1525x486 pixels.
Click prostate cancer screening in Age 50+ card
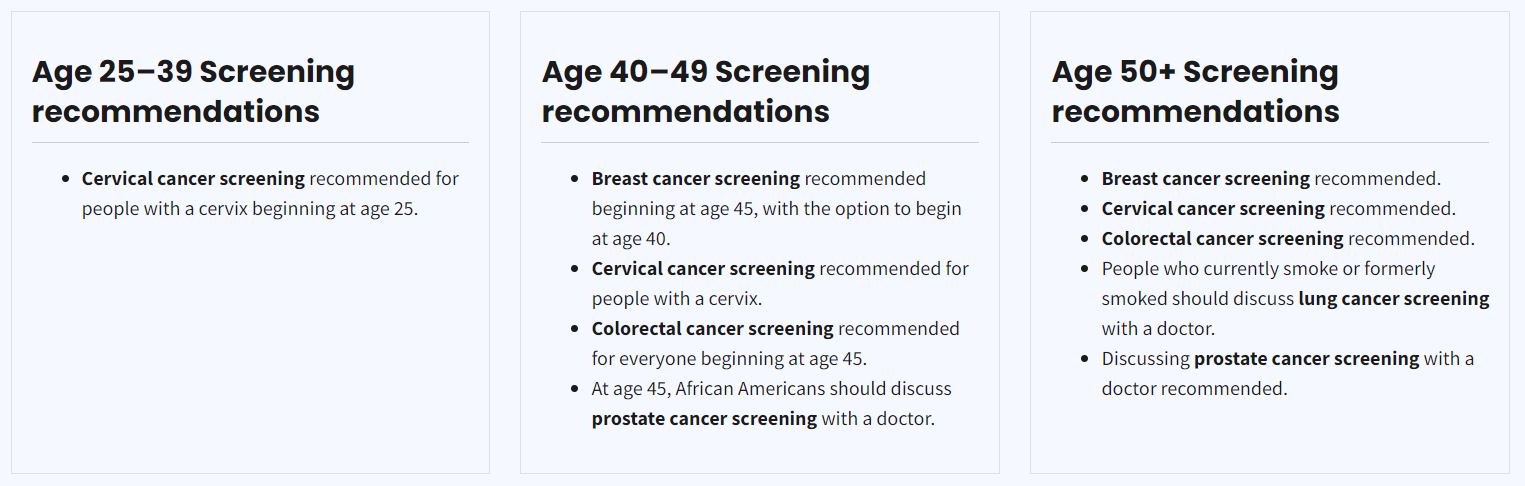pyautogui.click(x=1307, y=359)
